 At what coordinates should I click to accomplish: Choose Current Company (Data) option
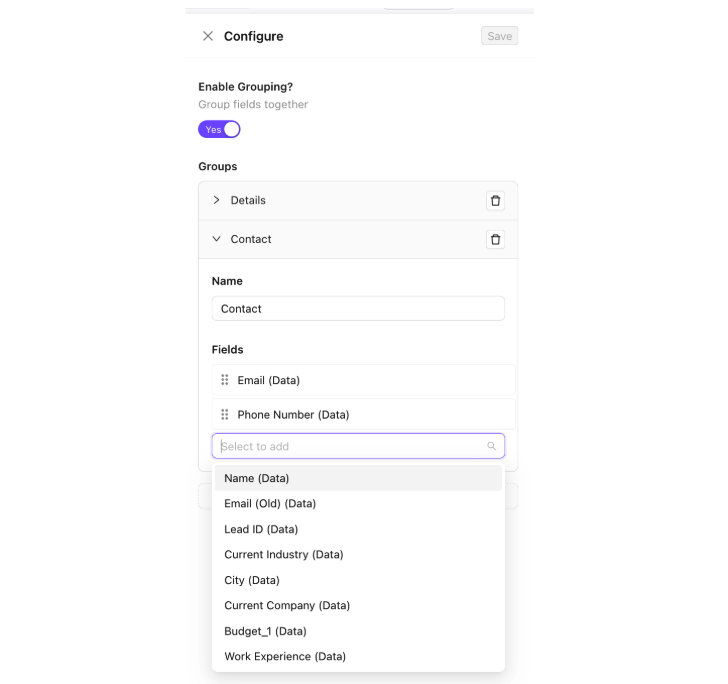coord(287,606)
